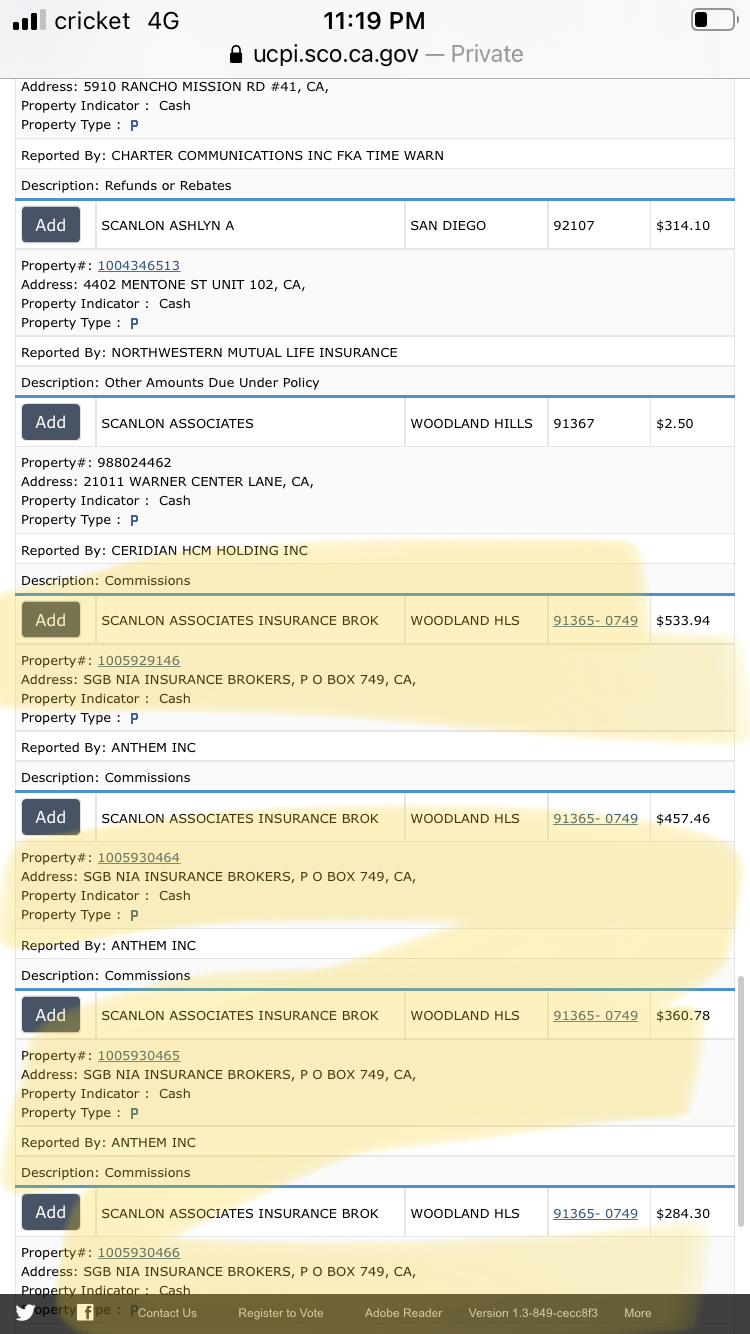The width and height of the screenshot is (750, 1334).
Task: Click Add button for SCANLON ASHLYN A
Action: coord(51,225)
